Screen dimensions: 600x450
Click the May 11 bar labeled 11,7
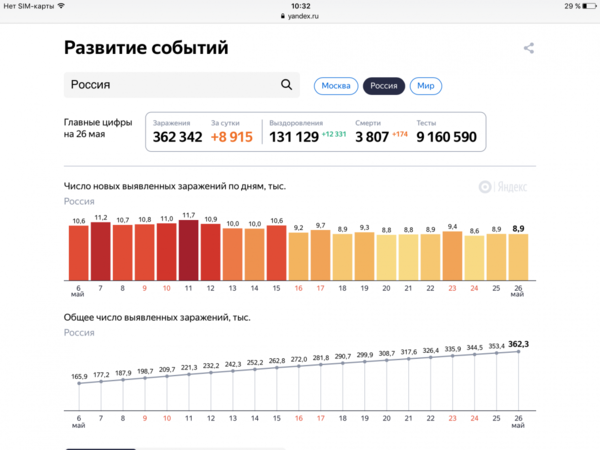pos(188,250)
